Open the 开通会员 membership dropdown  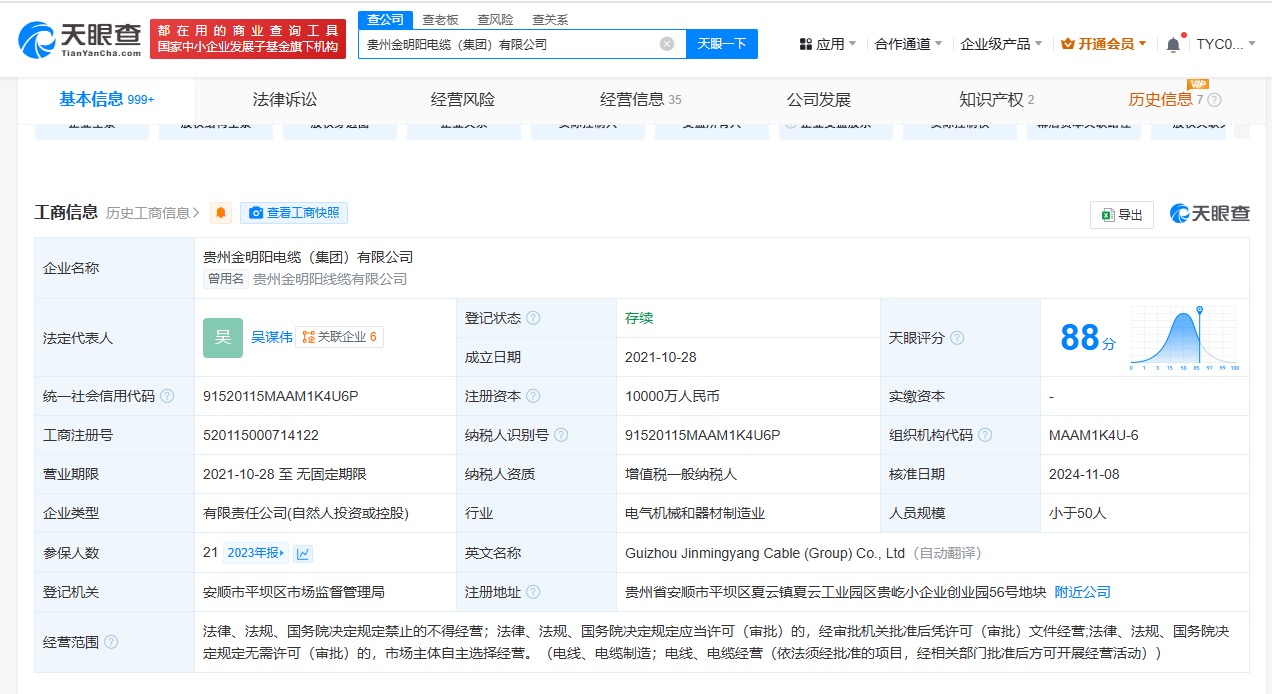[x=1104, y=44]
